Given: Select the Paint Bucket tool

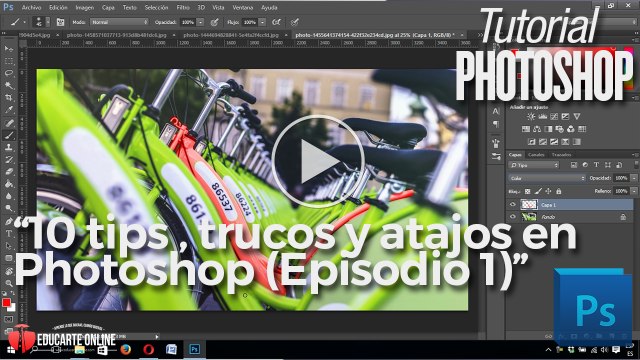Looking at the screenshot, I should pos(9,184).
